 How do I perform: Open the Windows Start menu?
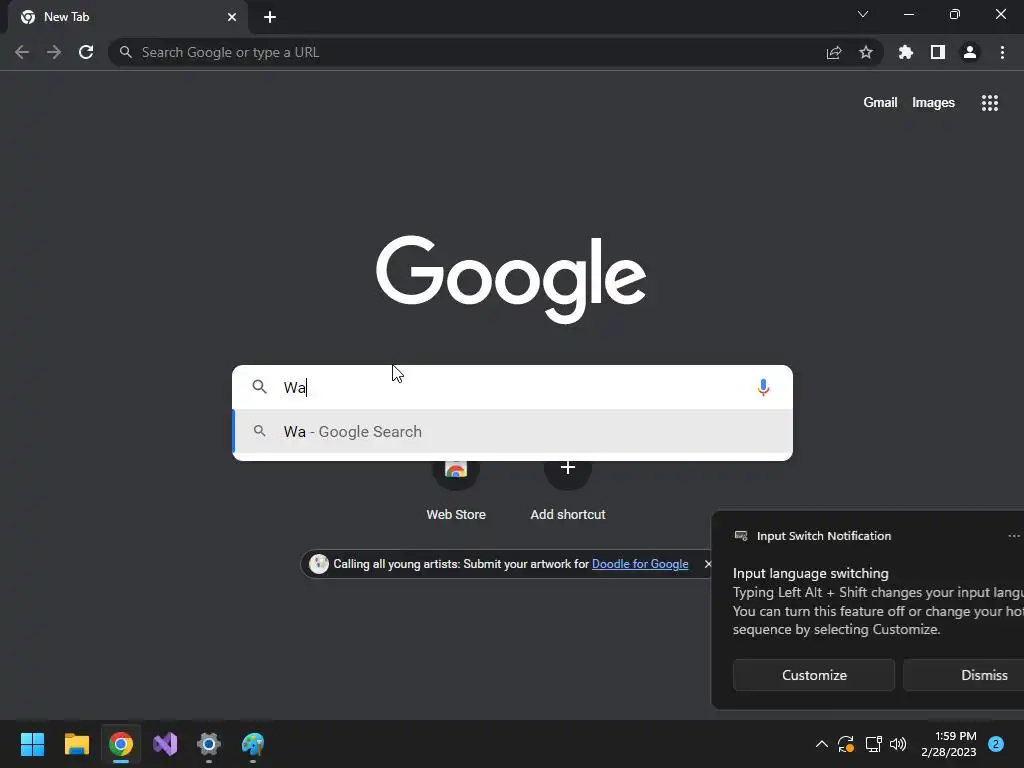[32, 744]
